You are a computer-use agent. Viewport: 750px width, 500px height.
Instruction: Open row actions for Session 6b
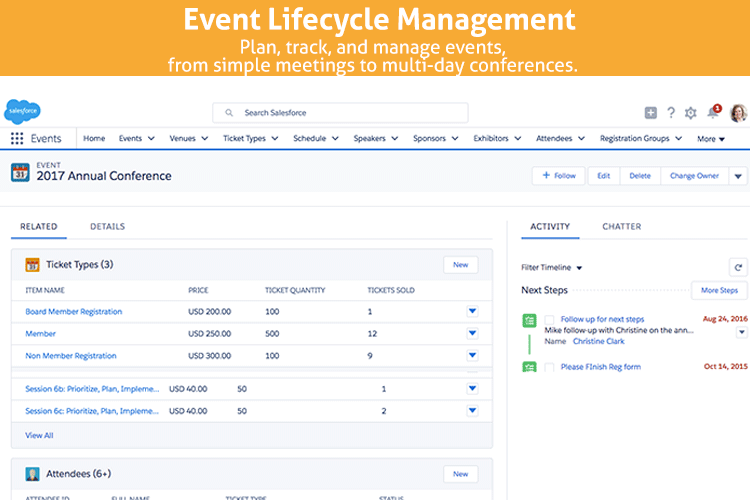[x=472, y=389]
